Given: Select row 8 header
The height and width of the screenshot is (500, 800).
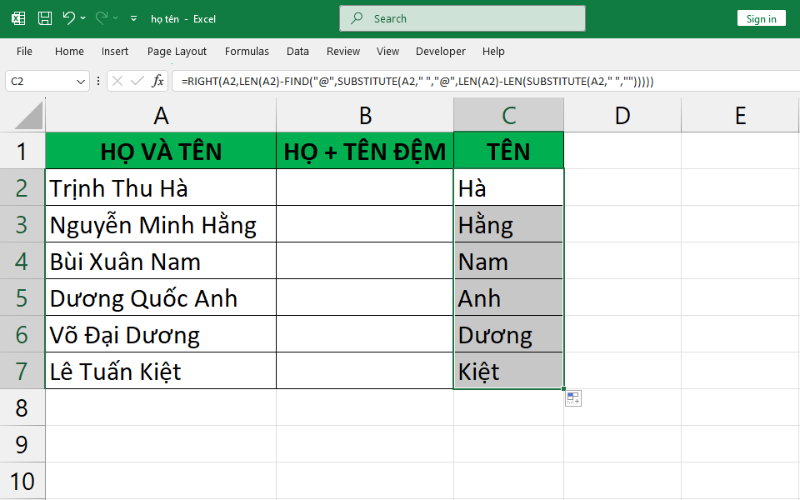Looking at the screenshot, I should pos(22,408).
